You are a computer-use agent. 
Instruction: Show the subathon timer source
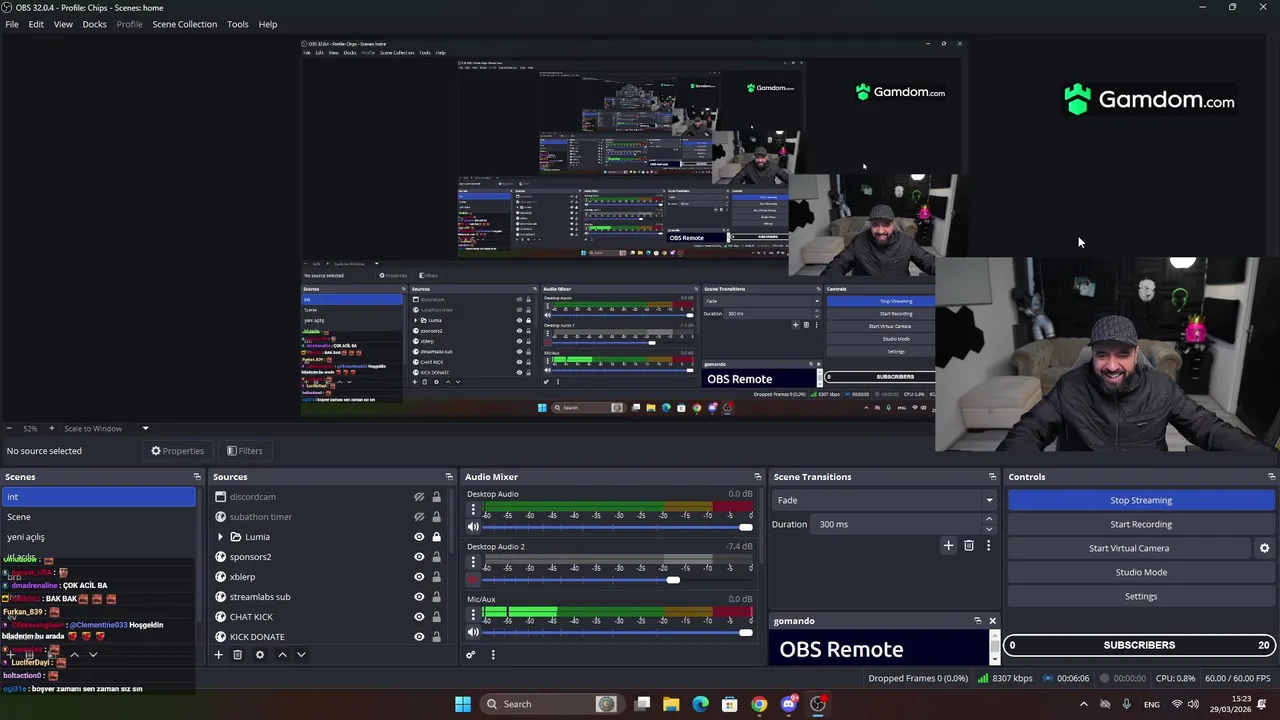tap(419, 517)
